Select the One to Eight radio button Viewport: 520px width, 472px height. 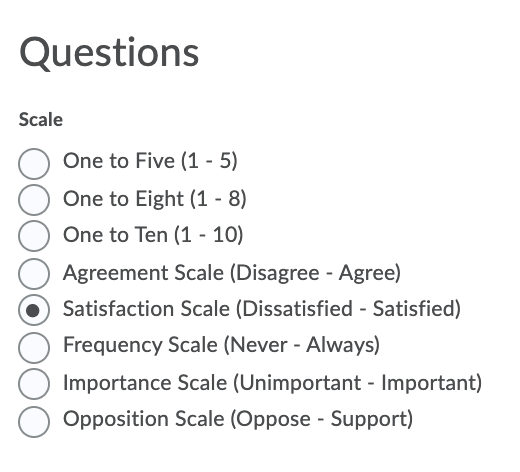coord(34,200)
